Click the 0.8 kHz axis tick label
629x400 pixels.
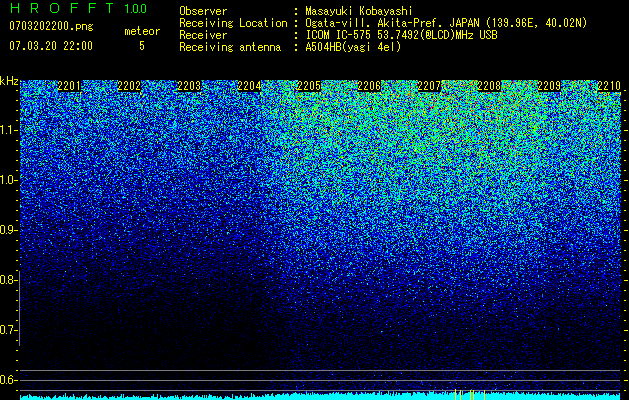coord(7,280)
